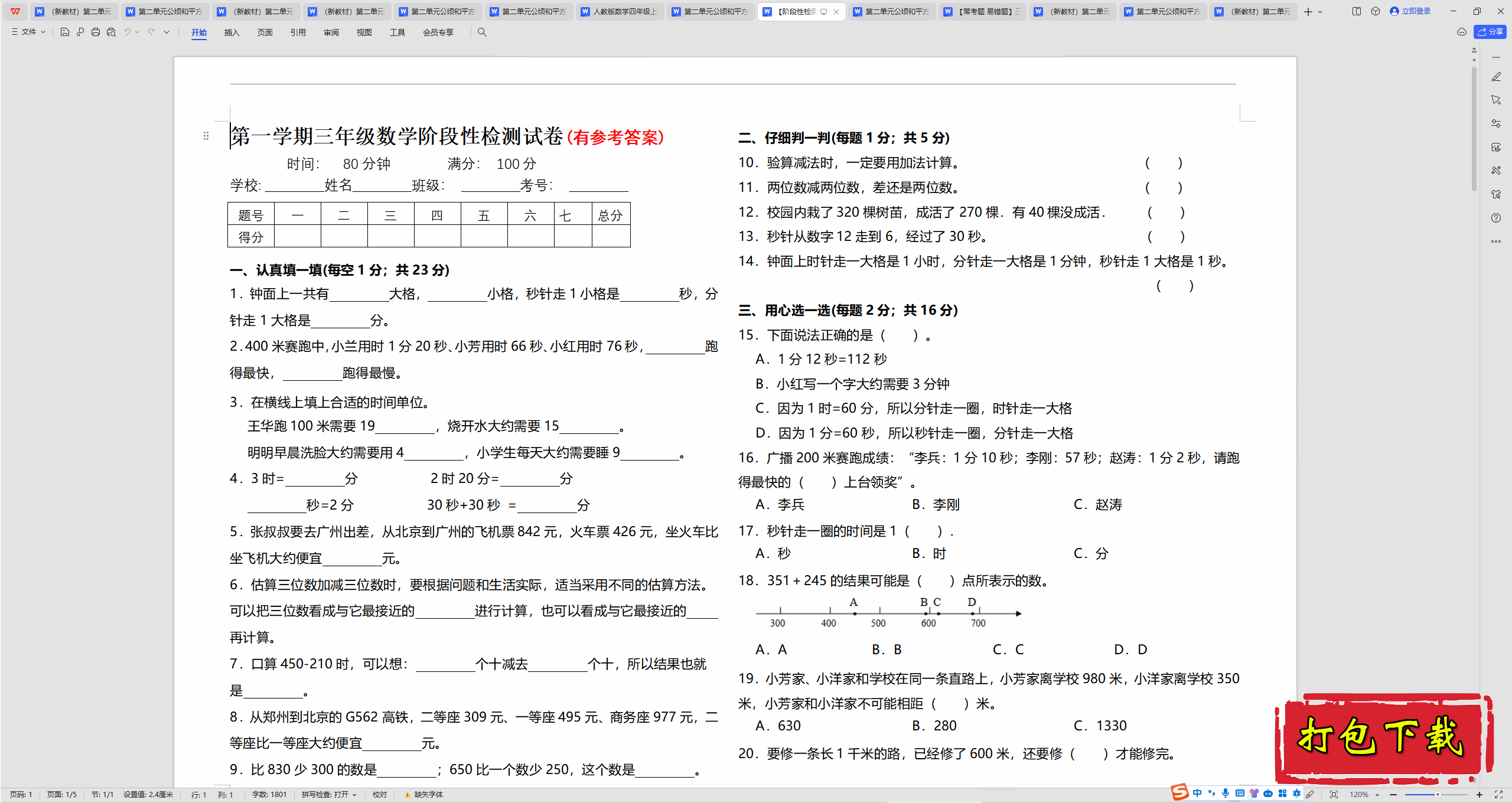Click the fit page view icon in status bar
This screenshot has height=803, width=1512.
1334,795
